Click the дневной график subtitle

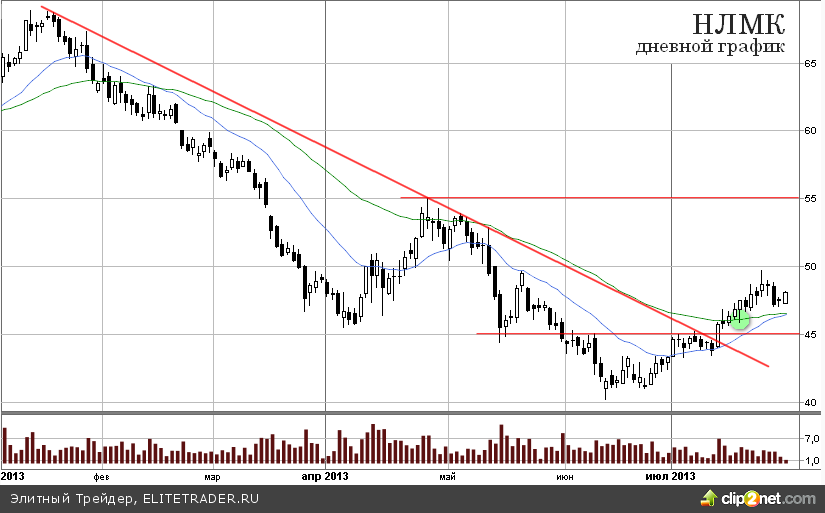(x=711, y=47)
